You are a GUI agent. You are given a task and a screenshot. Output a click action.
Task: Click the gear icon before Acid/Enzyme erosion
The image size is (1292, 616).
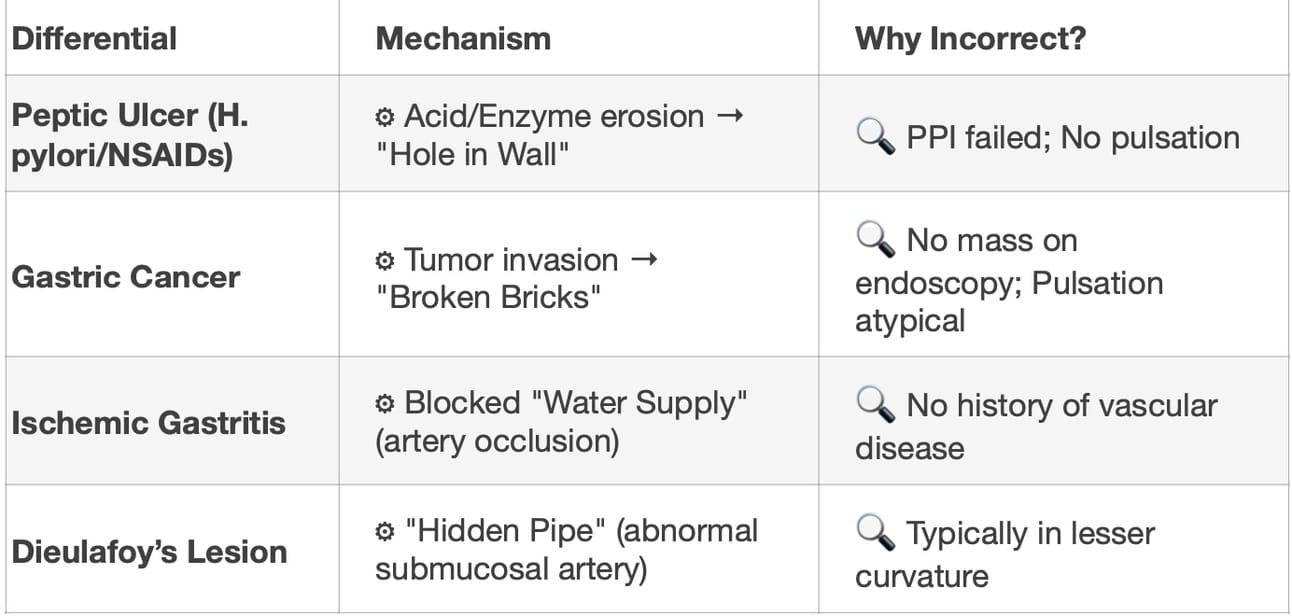tap(384, 117)
